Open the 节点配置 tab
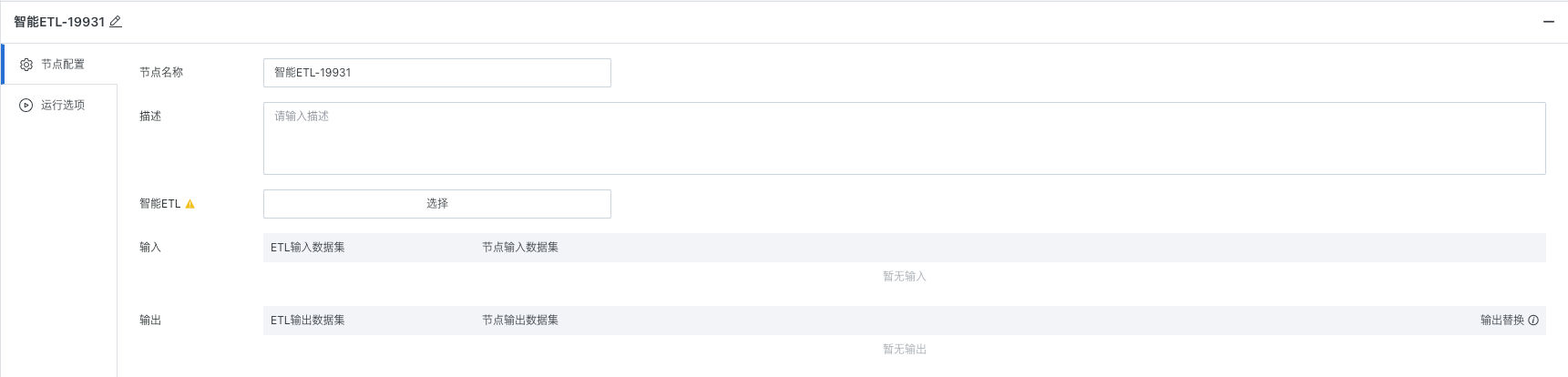 (x=60, y=65)
